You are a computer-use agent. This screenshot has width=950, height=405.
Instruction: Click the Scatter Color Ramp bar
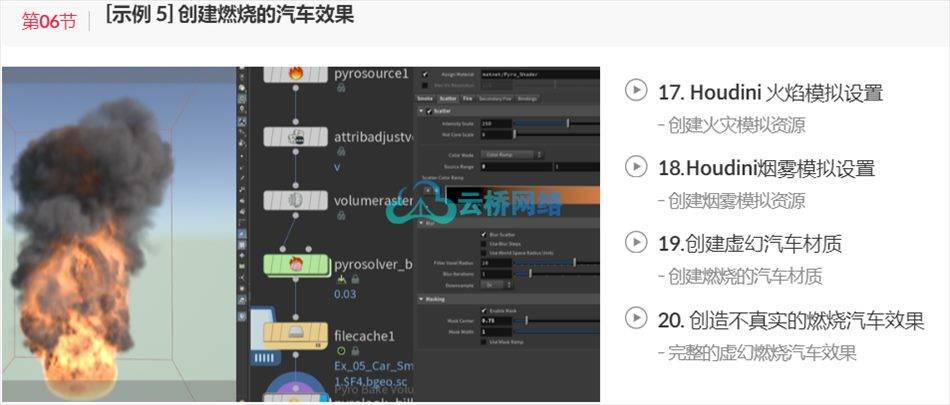click(x=523, y=195)
